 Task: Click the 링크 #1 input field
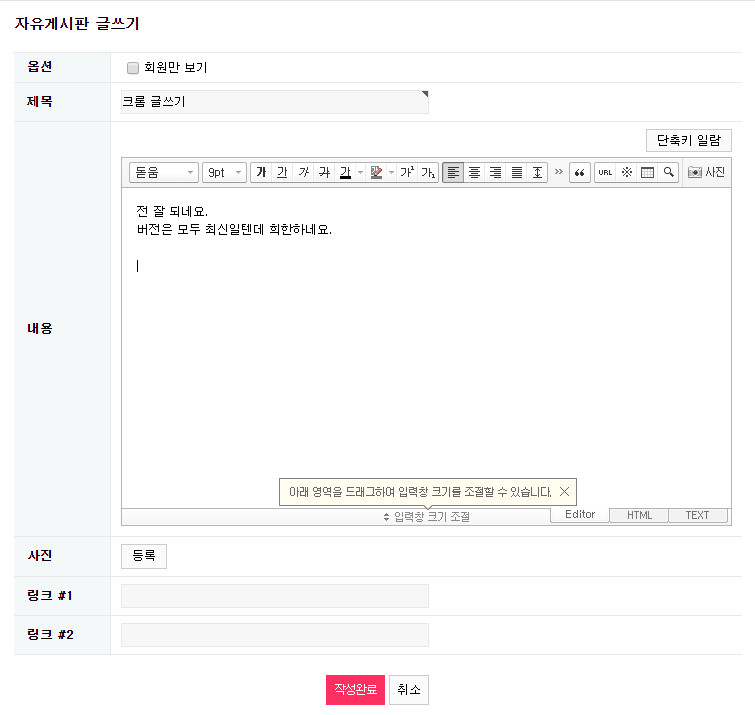(x=274, y=596)
